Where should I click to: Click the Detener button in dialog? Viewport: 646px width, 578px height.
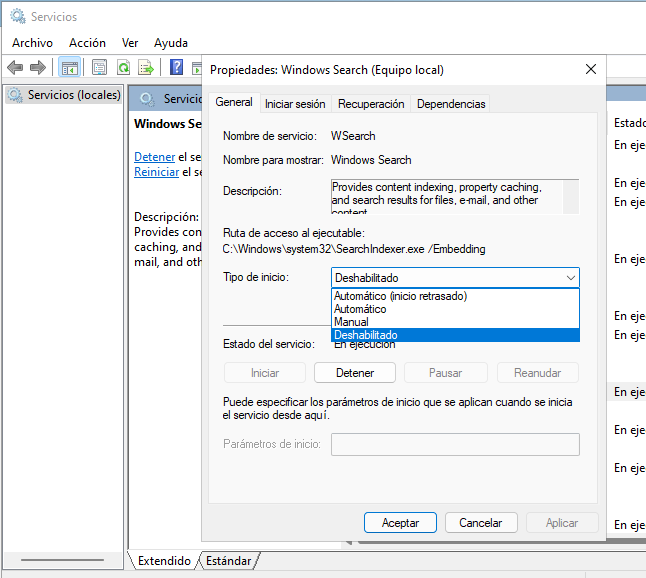(x=355, y=373)
